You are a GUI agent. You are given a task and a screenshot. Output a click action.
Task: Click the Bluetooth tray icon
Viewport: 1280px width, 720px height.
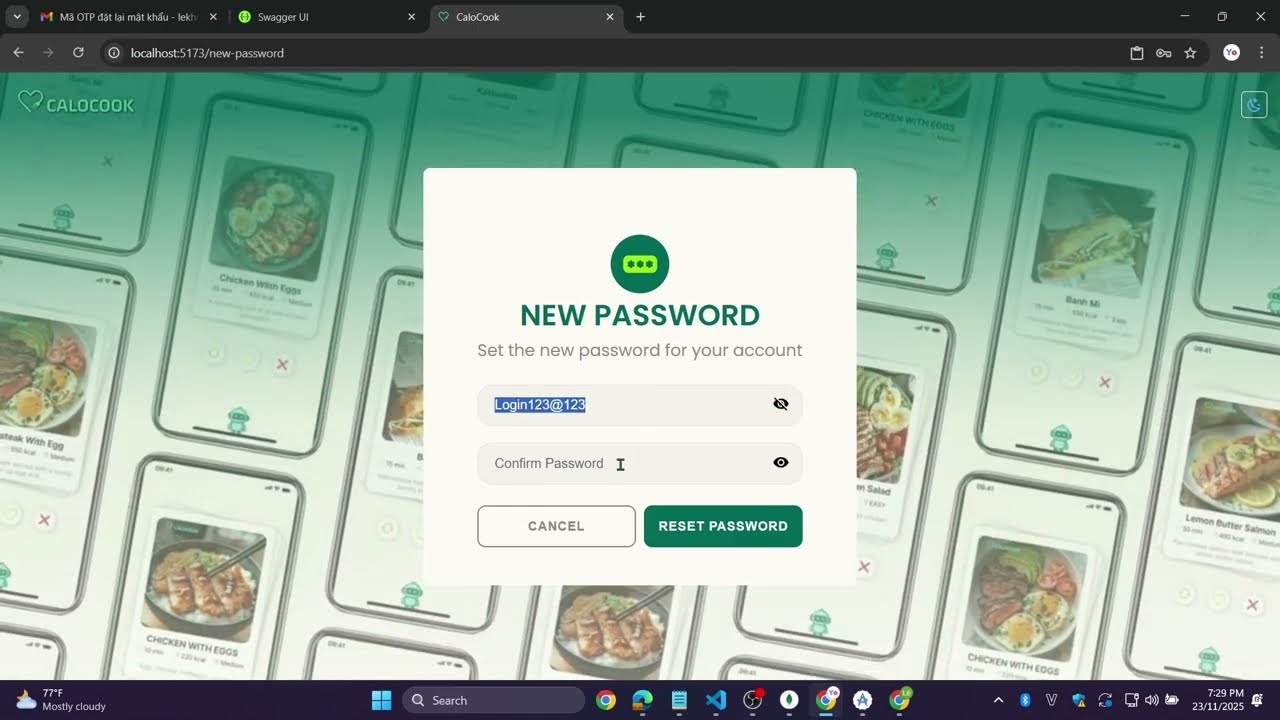pos(1025,700)
